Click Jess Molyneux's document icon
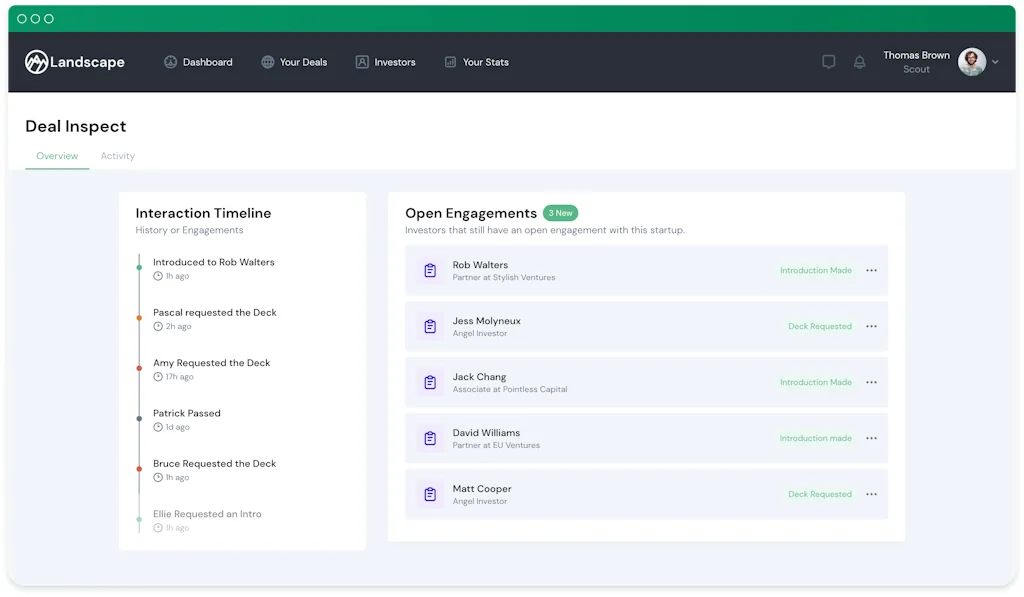This screenshot has width=1024, height=597. 429,326
